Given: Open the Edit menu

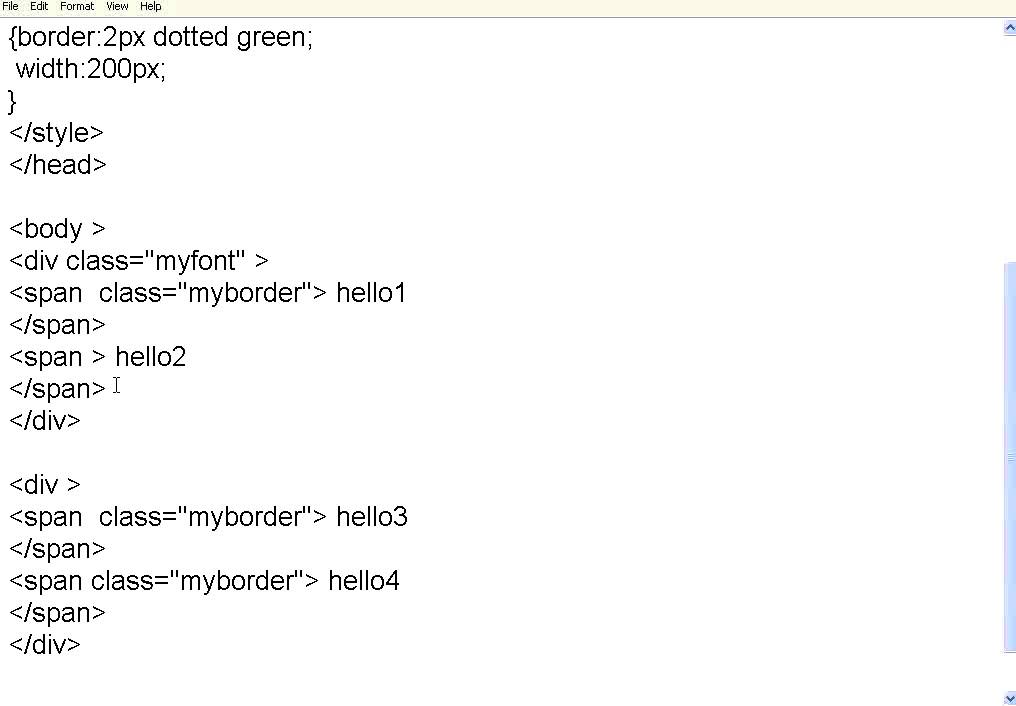Looking at the screenshot, I should 39,6.
